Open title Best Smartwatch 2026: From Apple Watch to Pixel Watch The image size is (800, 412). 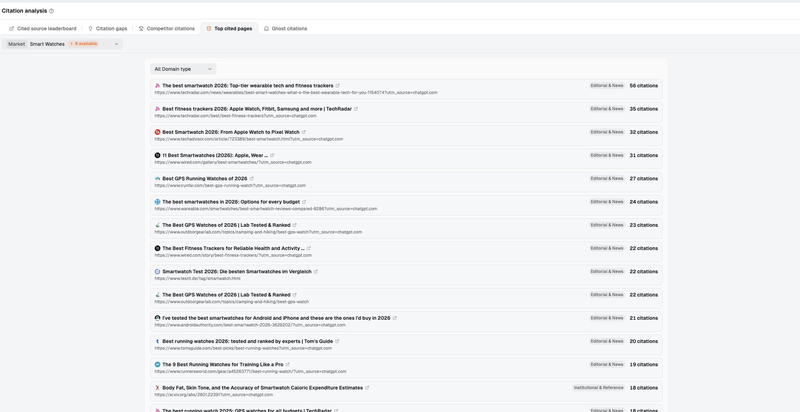pyautogui.click(x=231, y=132)
